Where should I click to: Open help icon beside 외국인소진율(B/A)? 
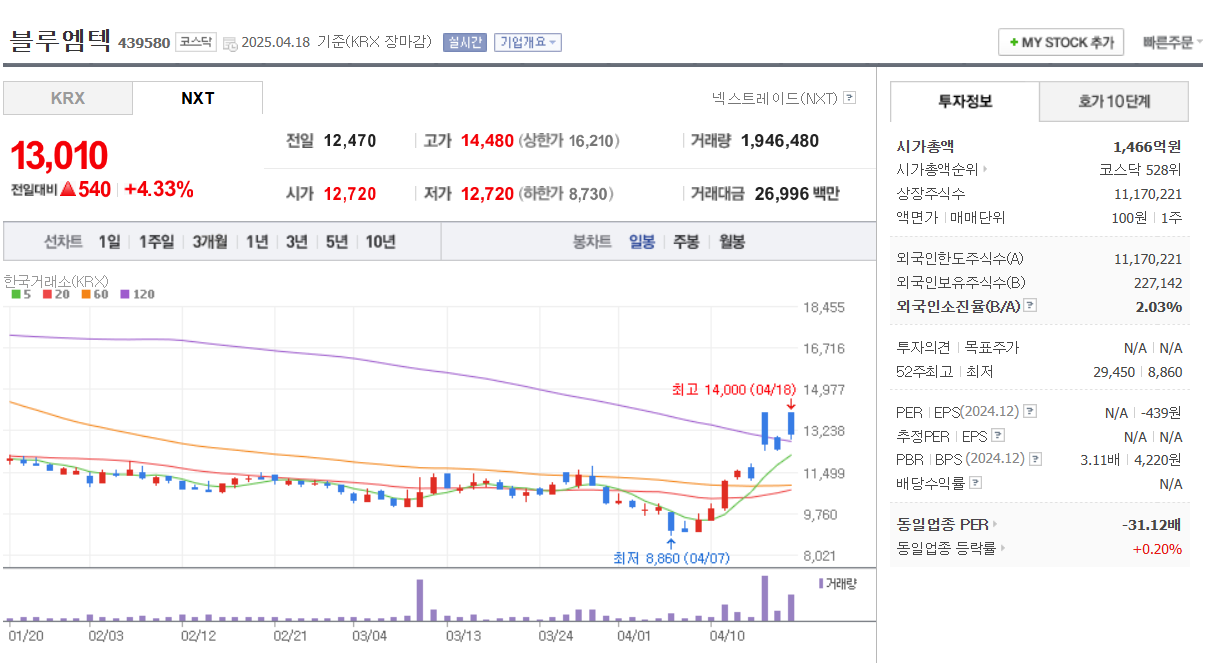pos(1030,306)
